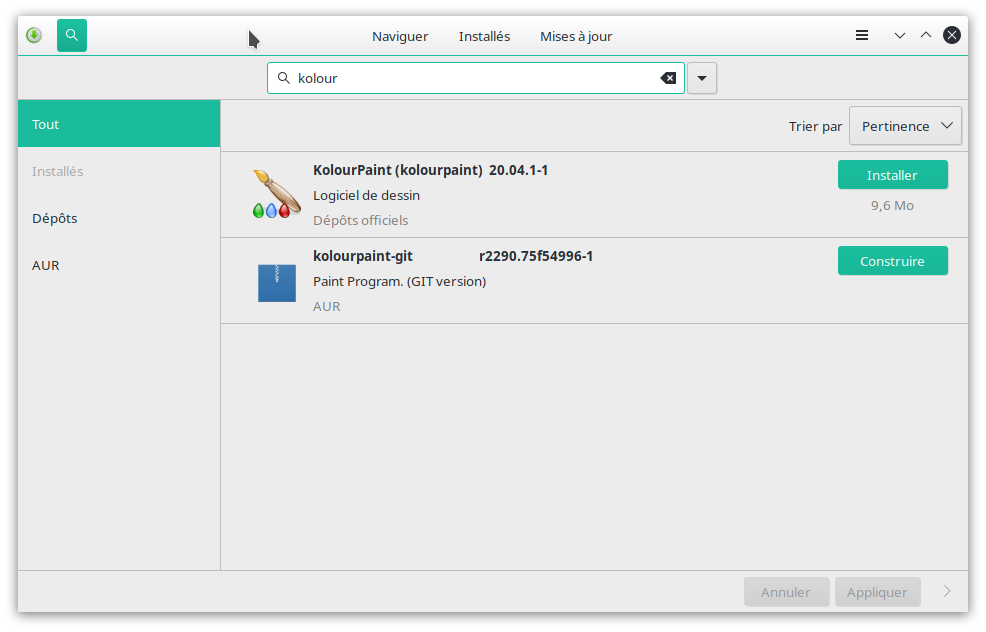Filter results by Dépôts

tap(119, 218)
